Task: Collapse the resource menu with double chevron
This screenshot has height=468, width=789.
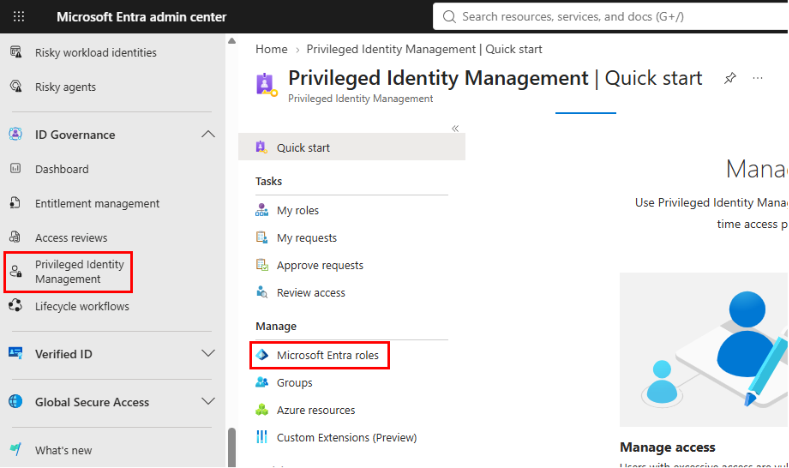Action: [455, 128]
